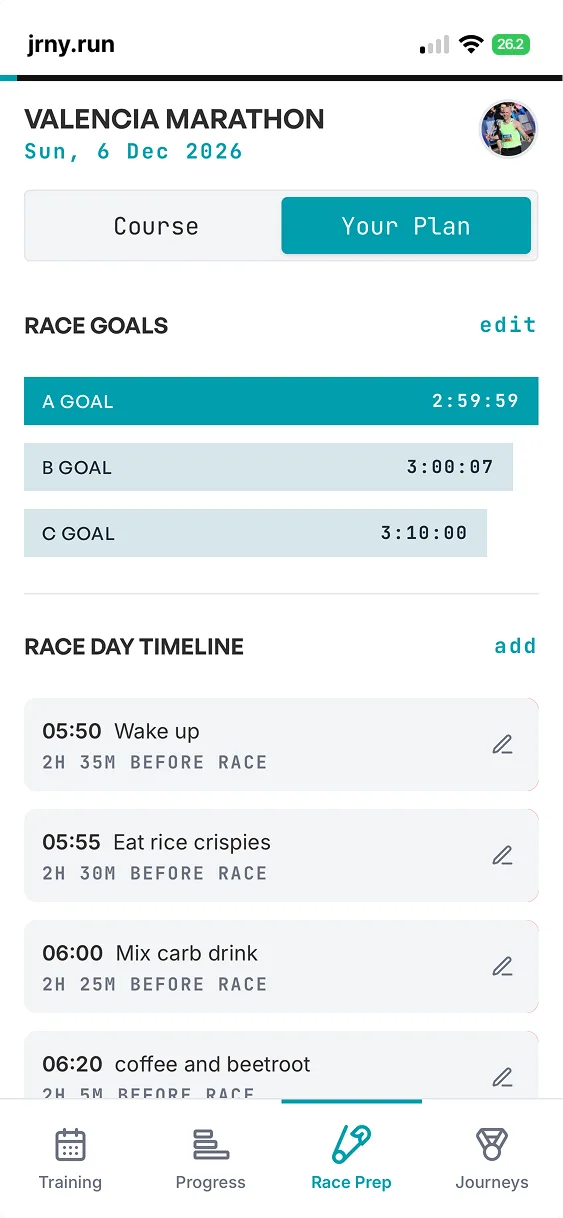Open the 05:50 Wake up card
The image size is (563, 1218).
click(x=281, y=745)
